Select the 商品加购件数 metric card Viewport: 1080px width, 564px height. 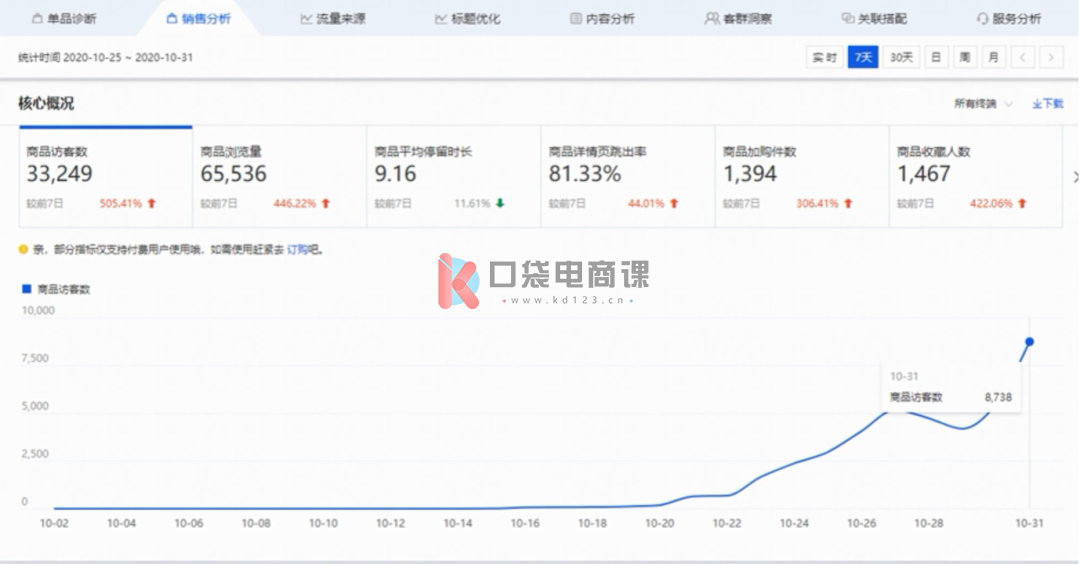point(802,176)
